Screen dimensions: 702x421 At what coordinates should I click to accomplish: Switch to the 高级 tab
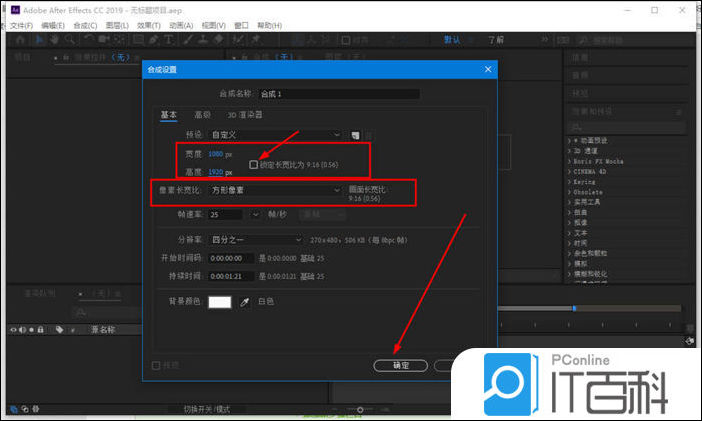tap(202, 115)
